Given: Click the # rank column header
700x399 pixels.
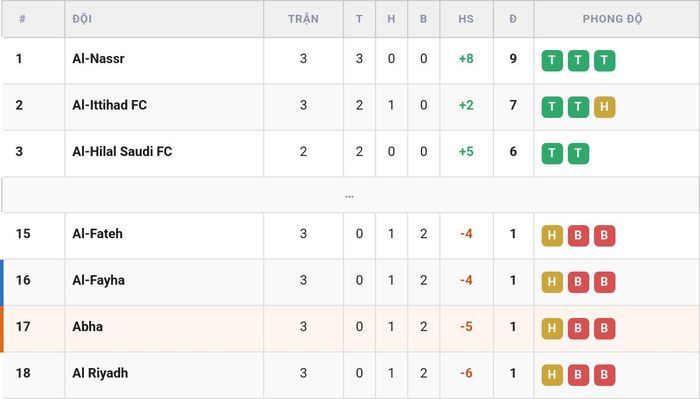Looking at the screenshot, I should coord(22,19).
